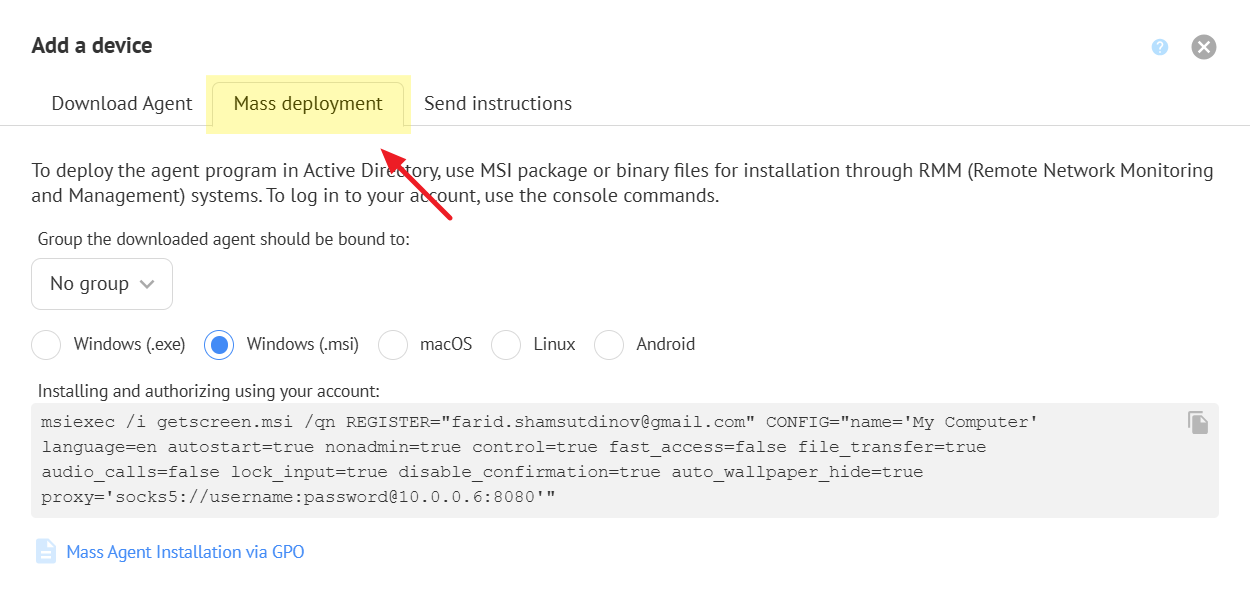Pick the macOS radio button
Viewport: 1250px width, 598px height.
point(393,345)
